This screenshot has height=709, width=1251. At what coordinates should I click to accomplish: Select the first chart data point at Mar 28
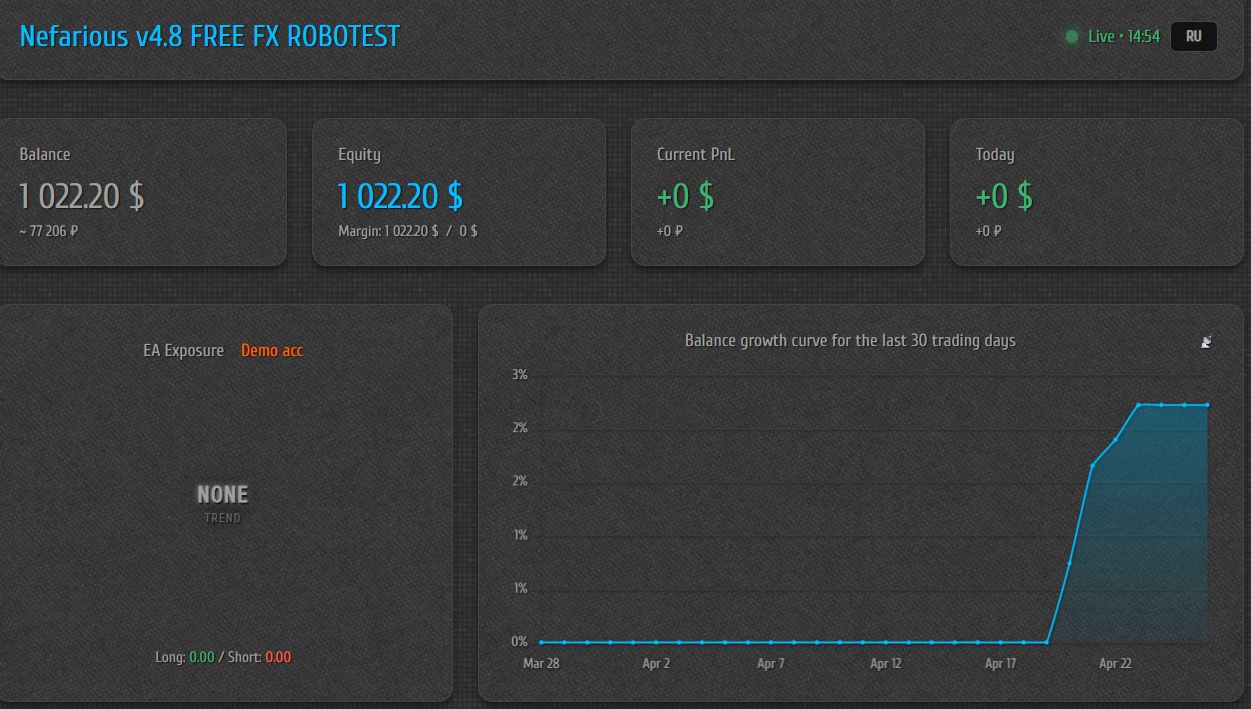coord(541,642)
